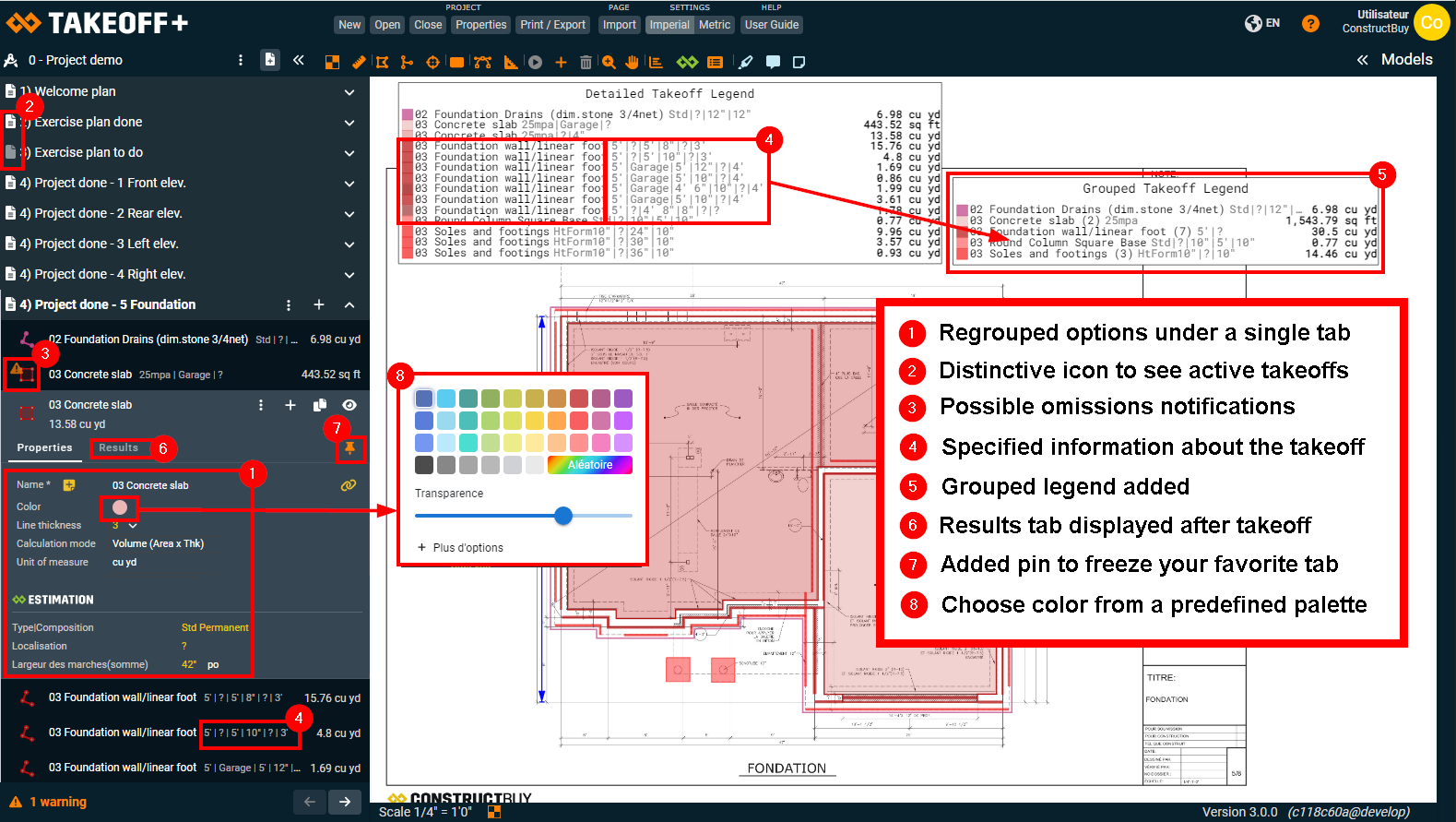Viewport: 1456px width, 822px height.
Task: Click the orange list icon in toolbar
Action: coord(715,62)
